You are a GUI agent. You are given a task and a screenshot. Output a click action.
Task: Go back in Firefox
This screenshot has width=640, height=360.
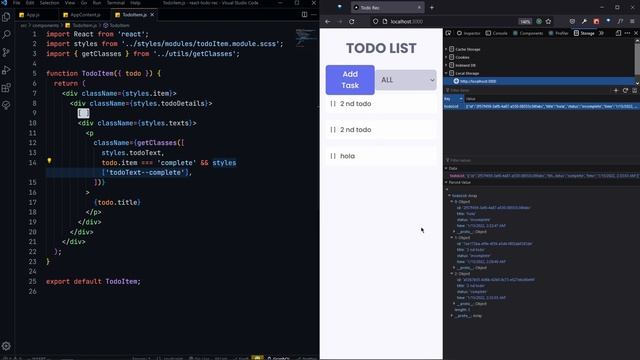328,22
